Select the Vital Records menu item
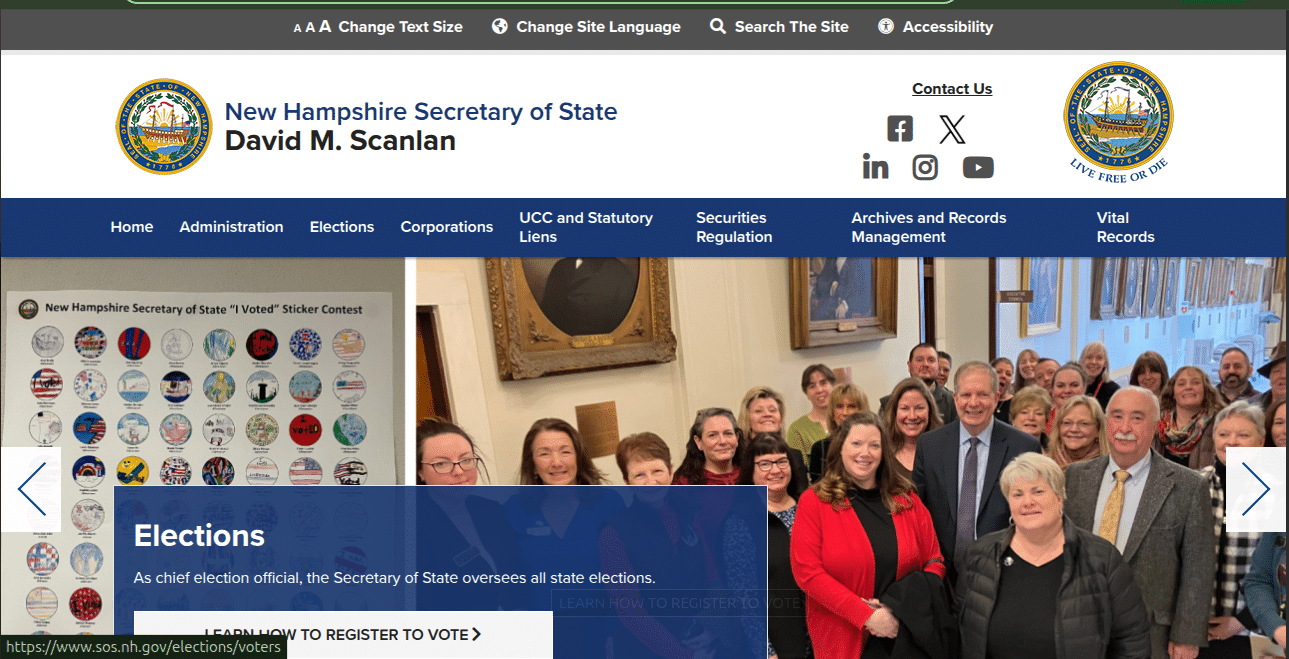Screen dimensions: 1289x659 pos(1125,227)
